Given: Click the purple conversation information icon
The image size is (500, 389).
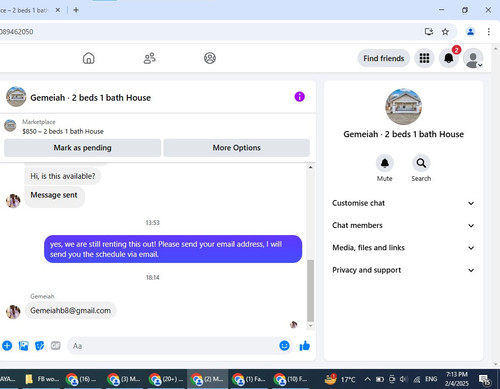Looking at the screenshot, I should [x=299, y=97].
